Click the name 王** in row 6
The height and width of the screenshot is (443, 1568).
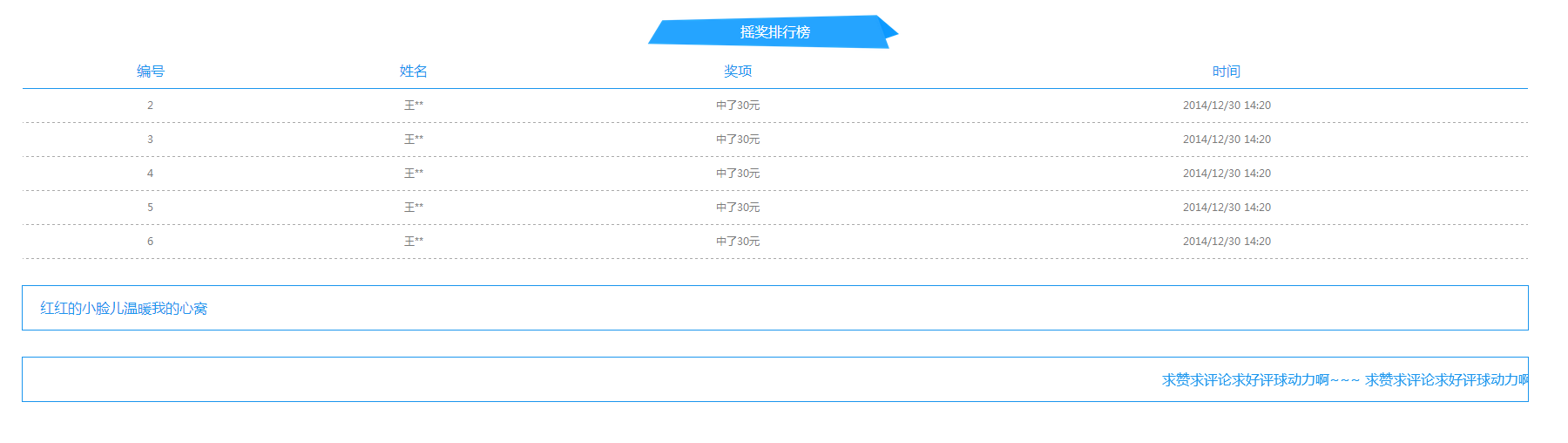click(414, 242)
